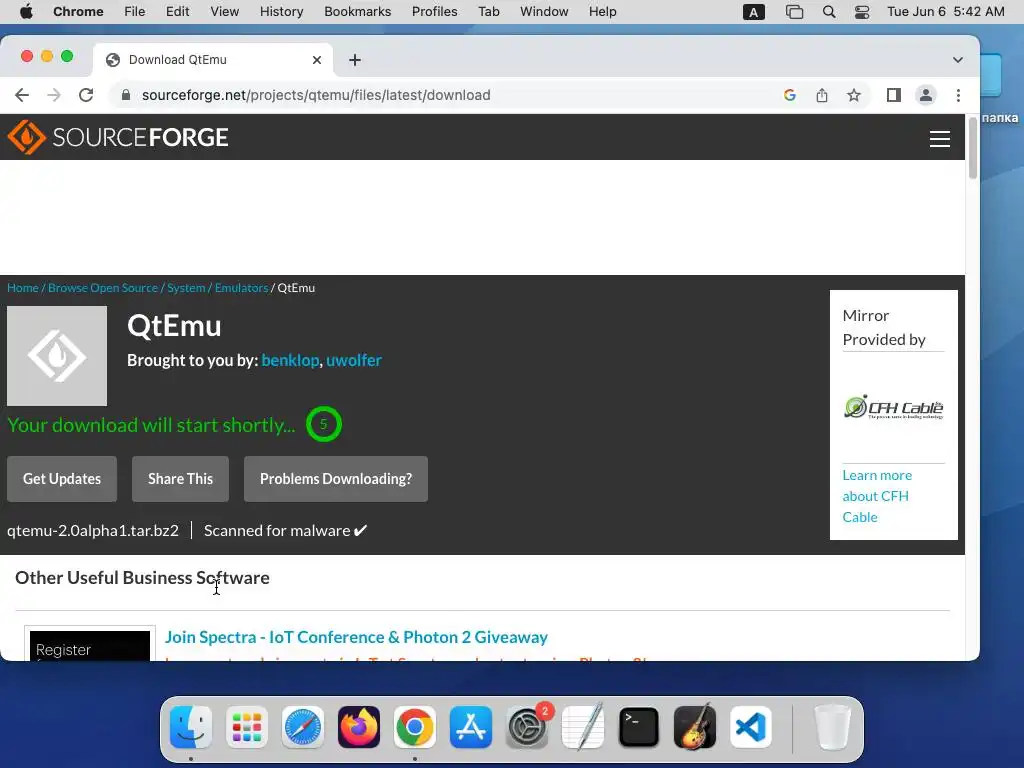Follow the Browse Open Source breadcrumb
The width and height of the screenshot is (1024, 768).
pyautogui.click(x=103, y=288)
